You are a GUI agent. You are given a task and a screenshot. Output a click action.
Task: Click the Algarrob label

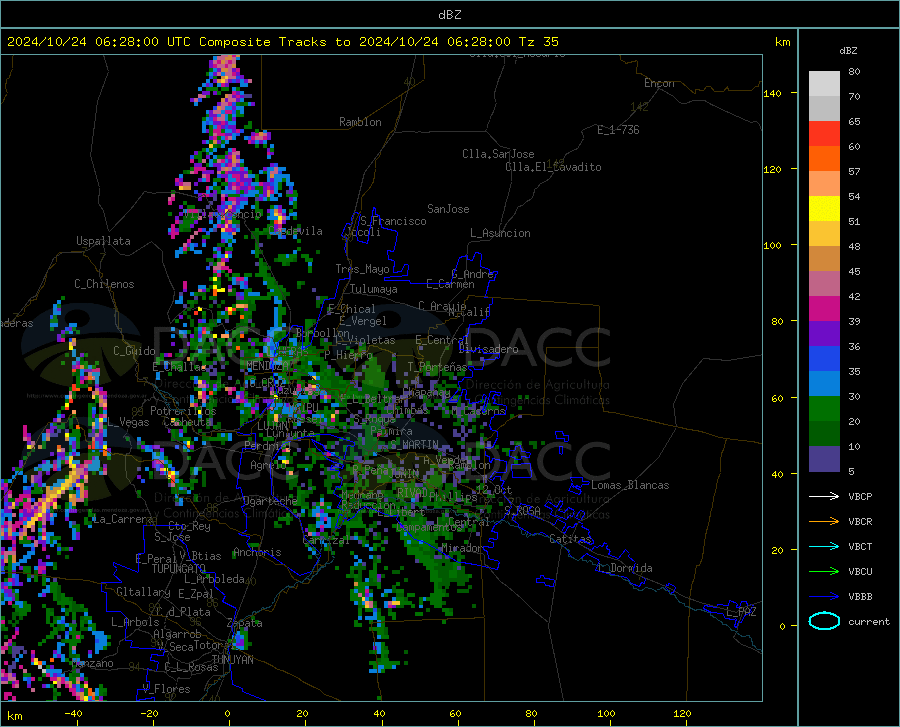coord(177,634)
